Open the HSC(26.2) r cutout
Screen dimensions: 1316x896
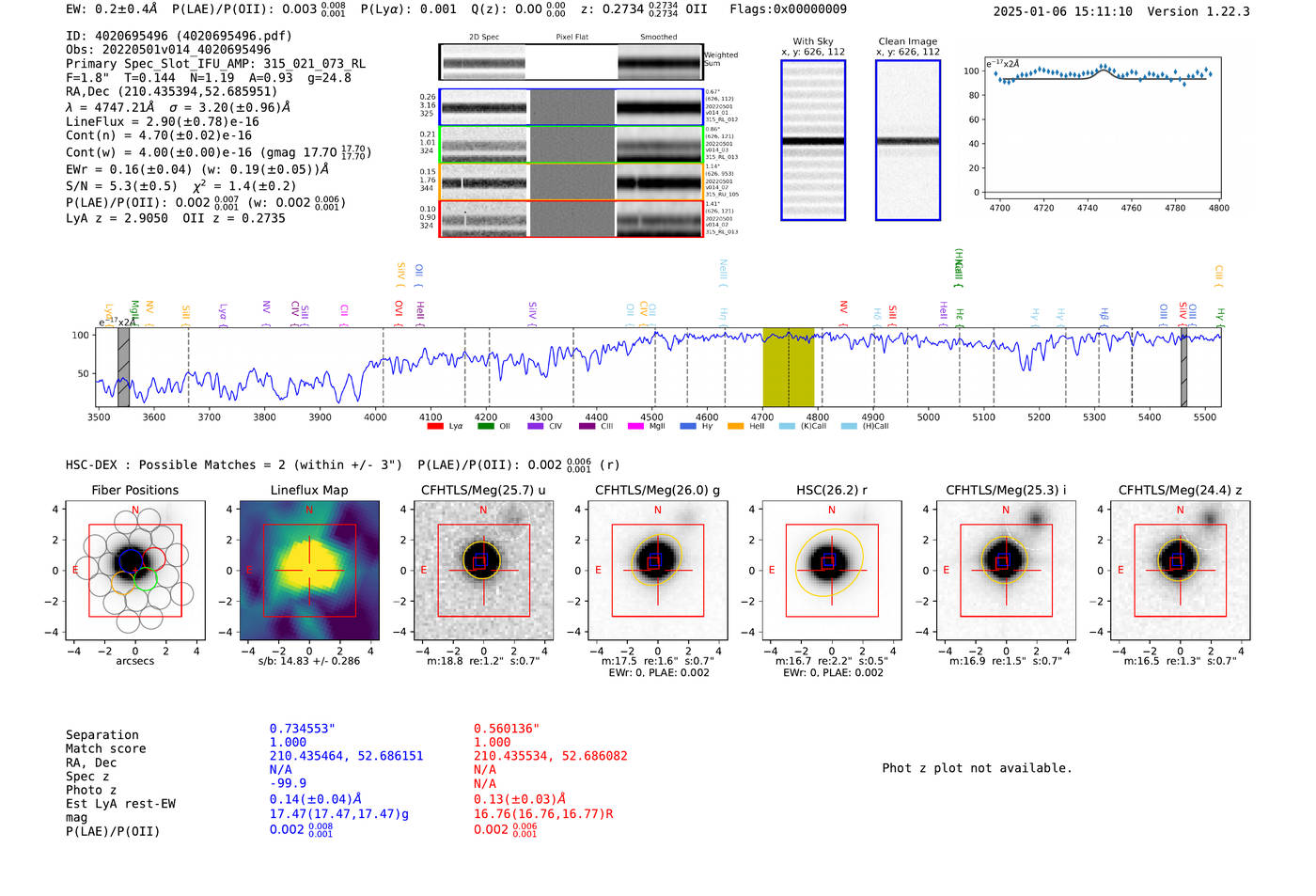pyautogui.click(x=832, y=571)
